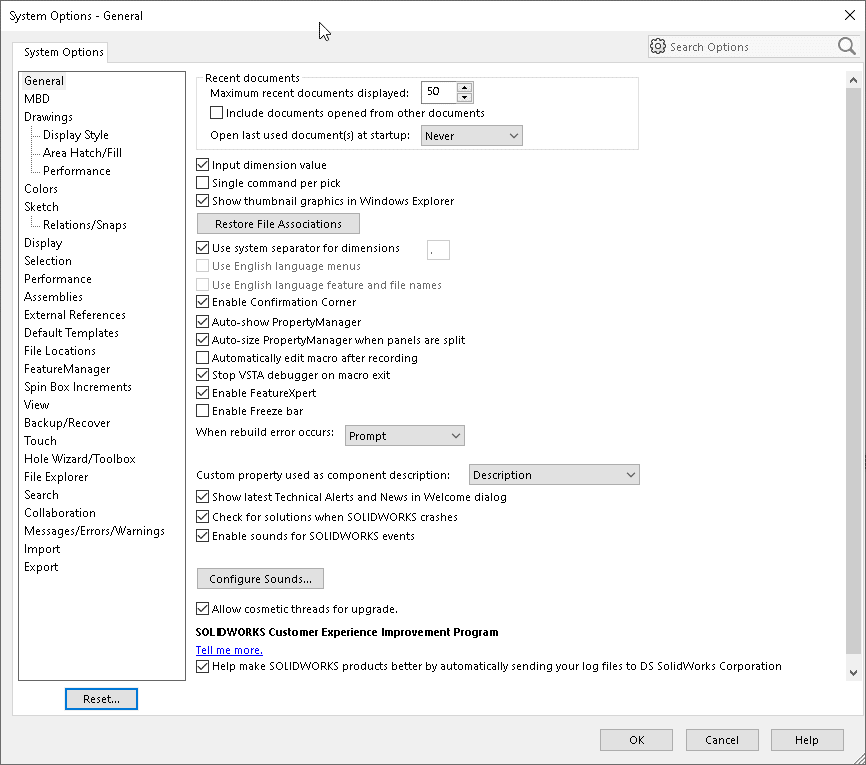Viewport: 866px width, 765px height.
Task: Expand the Description custom property dropdown
Action: click(x=553, y=475)
